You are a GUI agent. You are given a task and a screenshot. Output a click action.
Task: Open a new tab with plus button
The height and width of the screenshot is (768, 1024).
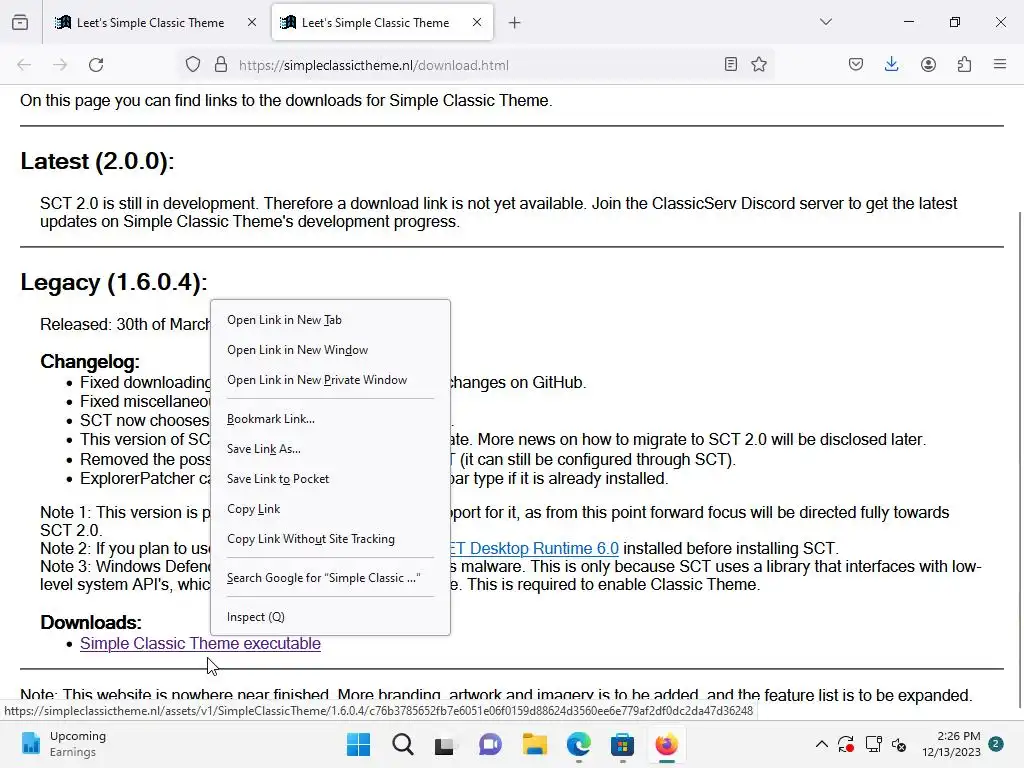click(x=515, y=23)
